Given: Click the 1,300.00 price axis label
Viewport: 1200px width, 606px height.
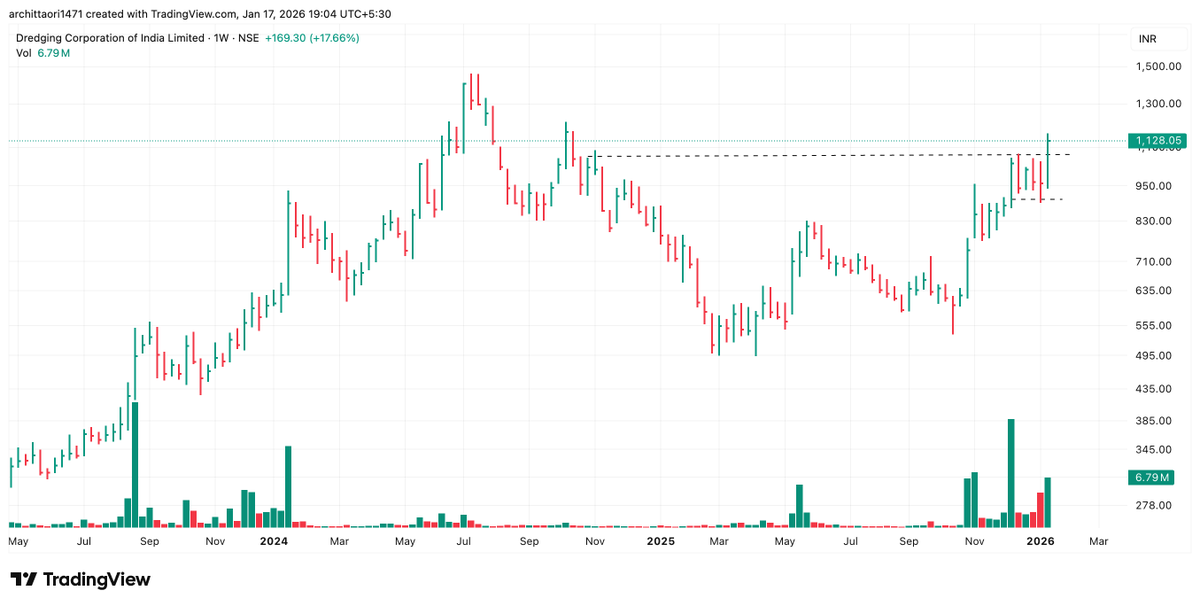Looking at the screenshot, I should click(x=1158, y=104).
